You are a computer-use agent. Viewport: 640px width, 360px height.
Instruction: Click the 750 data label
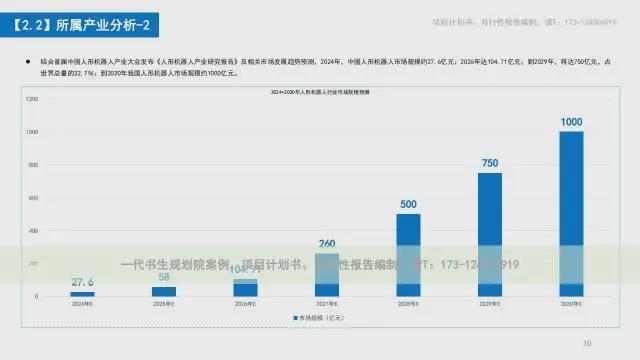click(490, 163)
